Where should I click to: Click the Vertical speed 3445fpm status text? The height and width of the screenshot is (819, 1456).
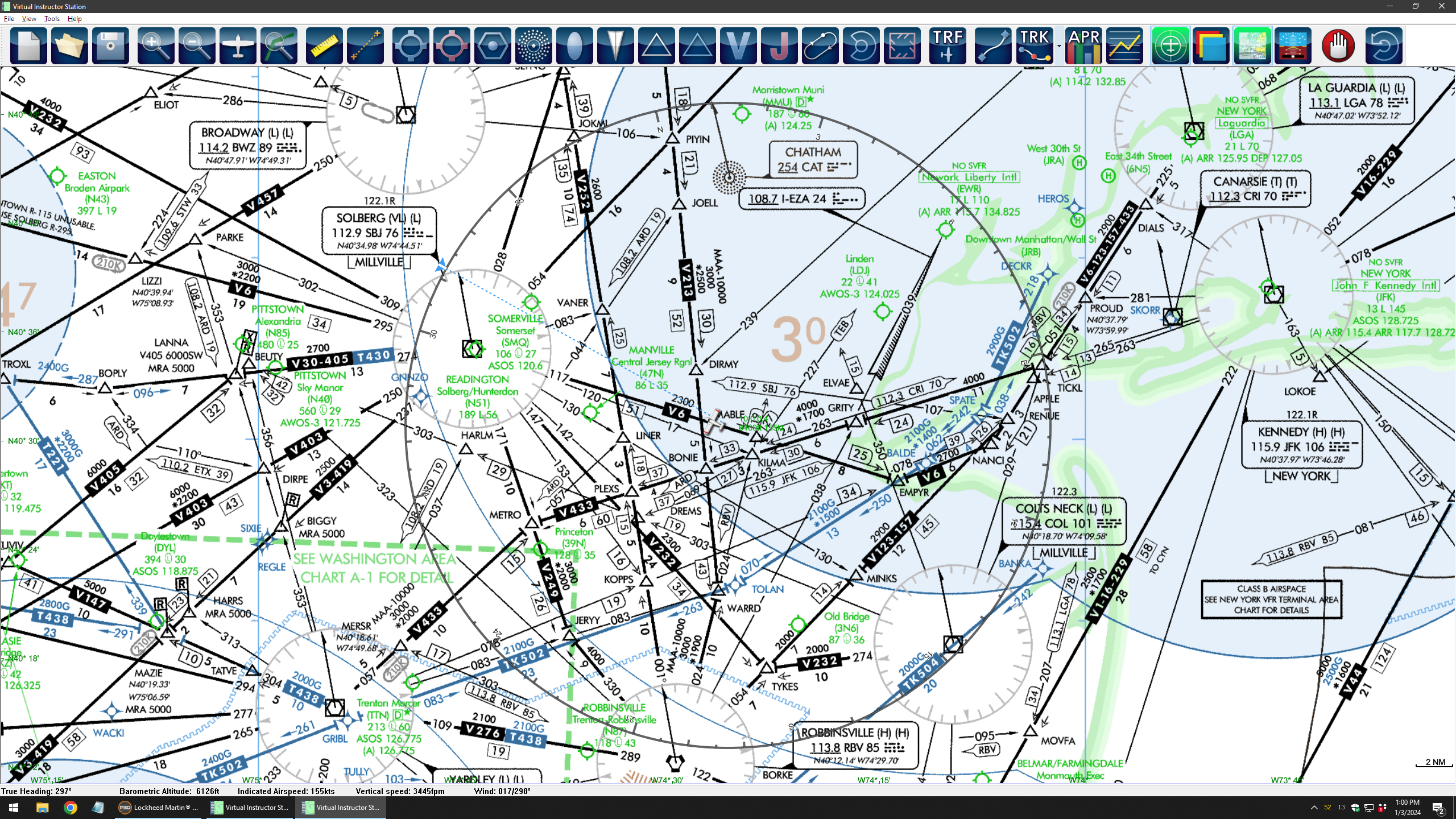[x=400, y=791]
